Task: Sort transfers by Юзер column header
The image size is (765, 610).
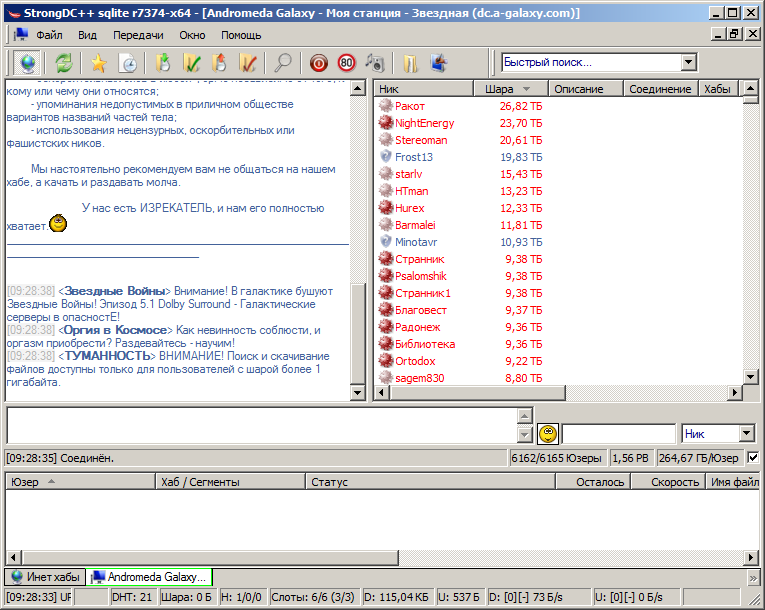Action: 81,482
